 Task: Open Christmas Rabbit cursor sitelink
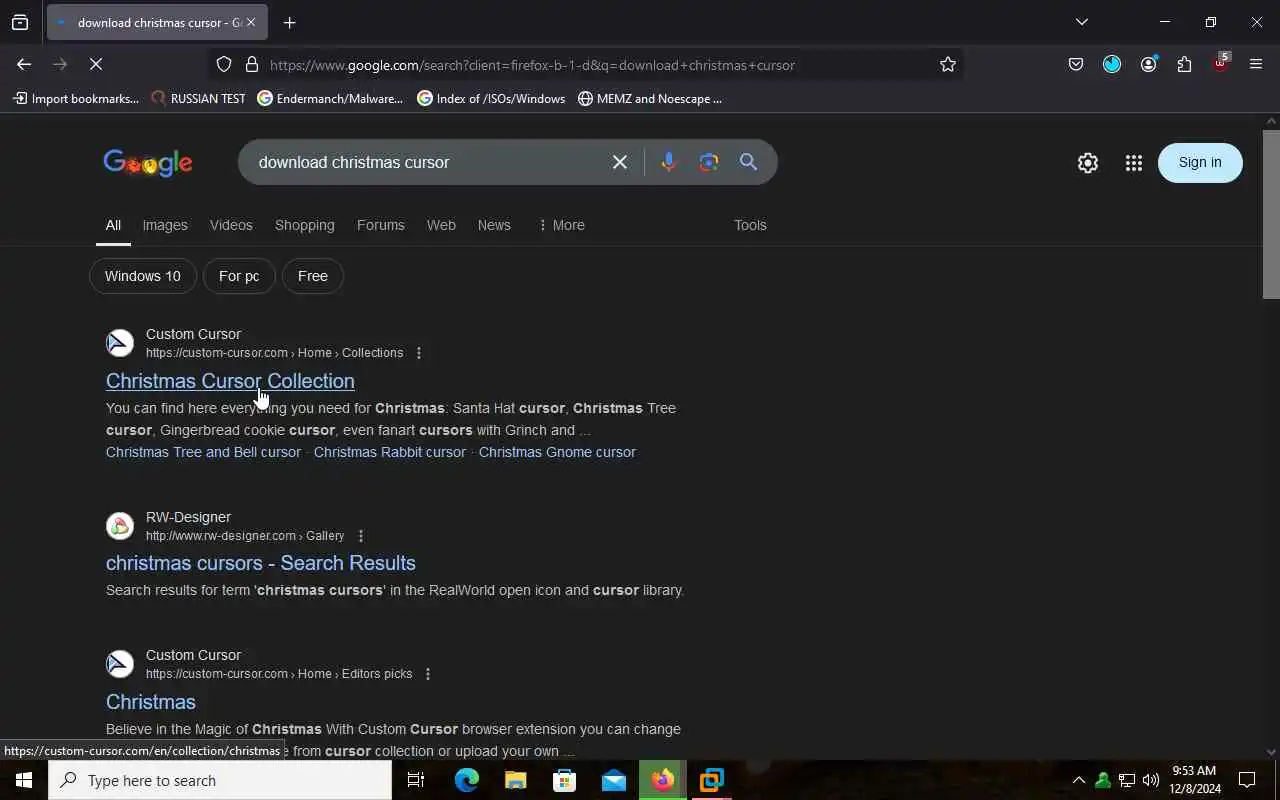390,452
